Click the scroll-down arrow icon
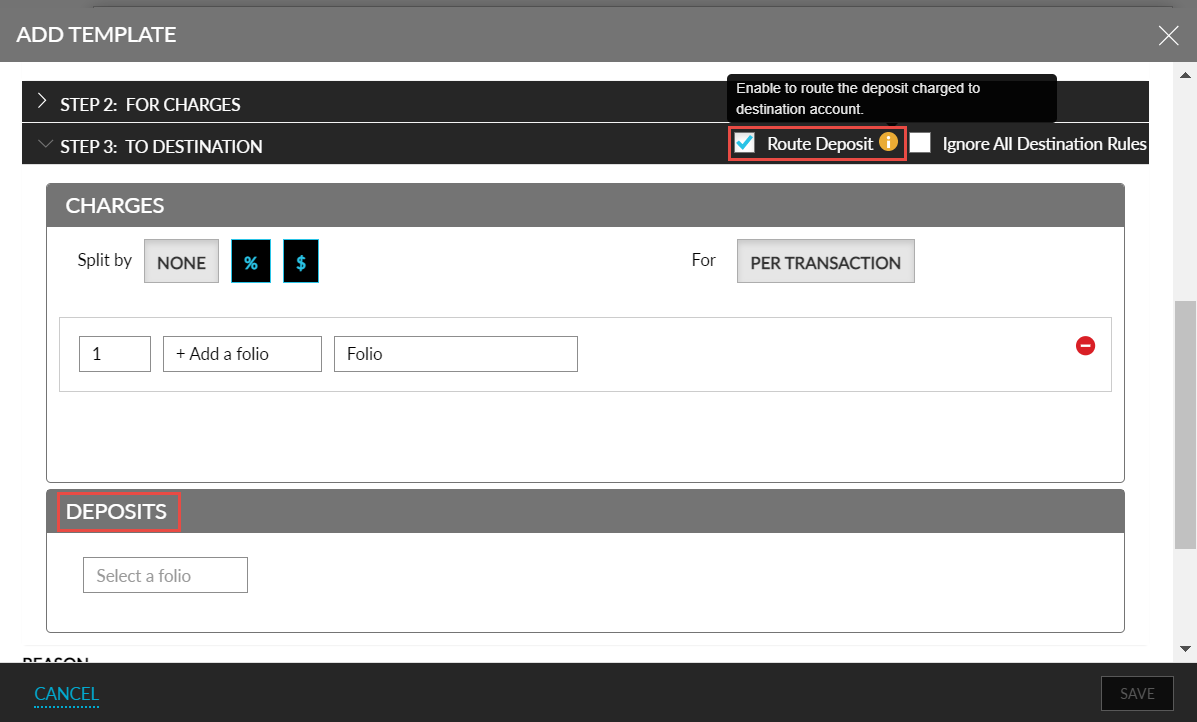This screenshot has height=722, width=1197. (1186, 648)
